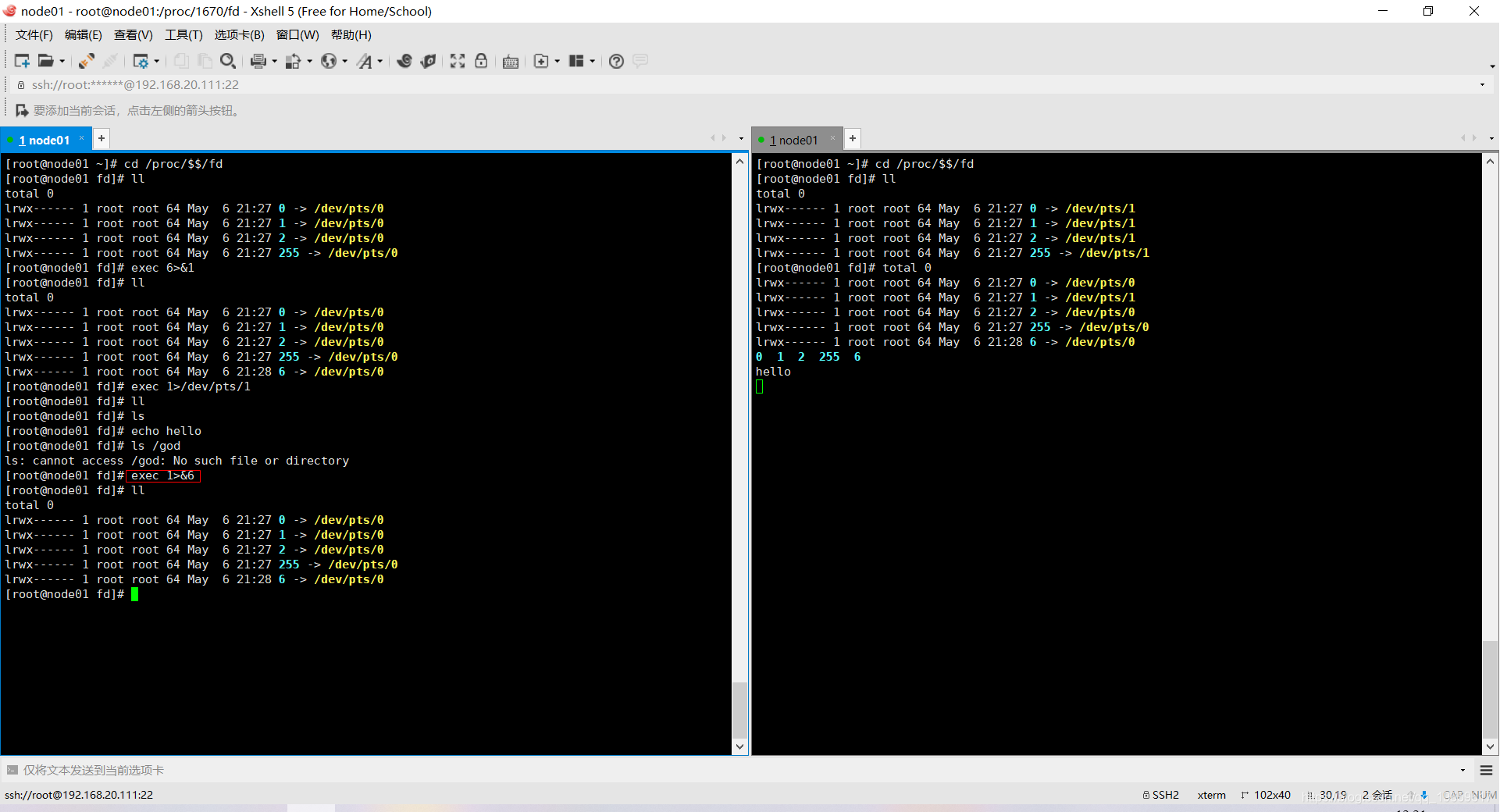Open the 查看(V) menu
1500x812 pixels.
coord(133,35)
